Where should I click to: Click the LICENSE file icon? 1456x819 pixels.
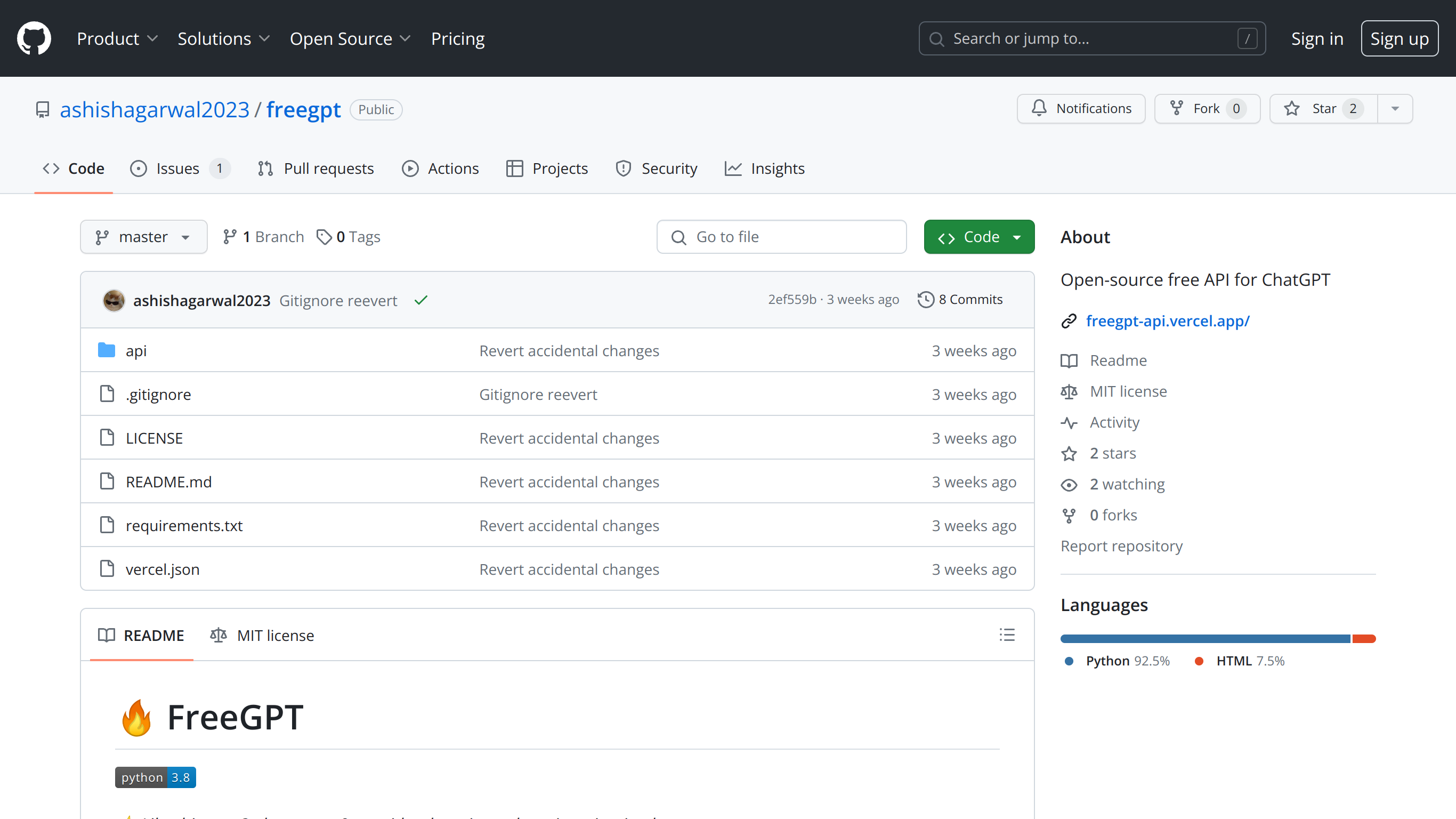pos(107,437)
